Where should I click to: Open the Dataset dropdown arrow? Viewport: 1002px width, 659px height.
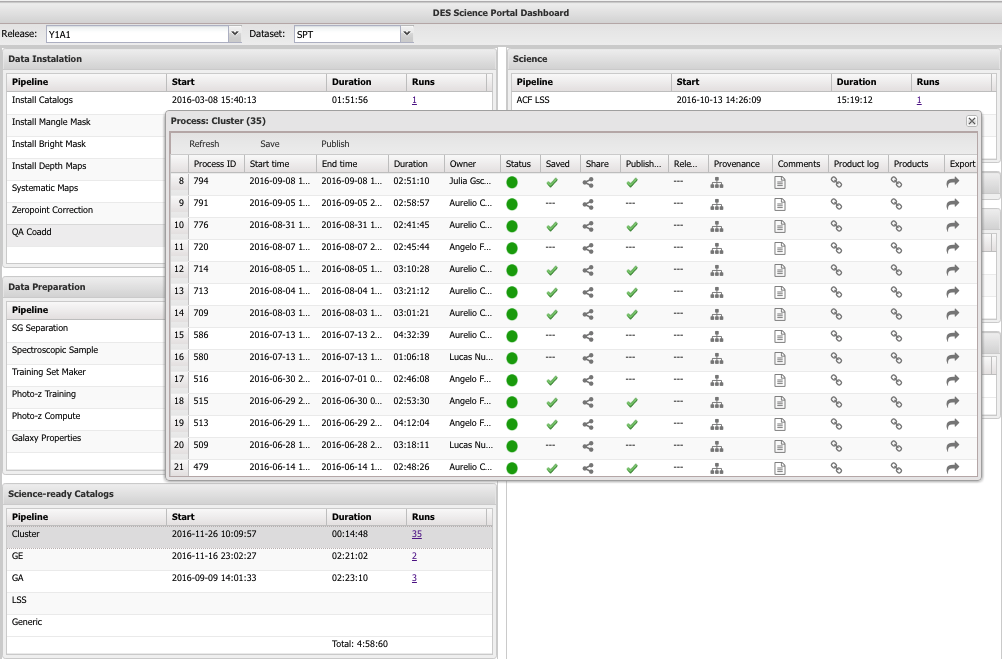click(407, 34)
